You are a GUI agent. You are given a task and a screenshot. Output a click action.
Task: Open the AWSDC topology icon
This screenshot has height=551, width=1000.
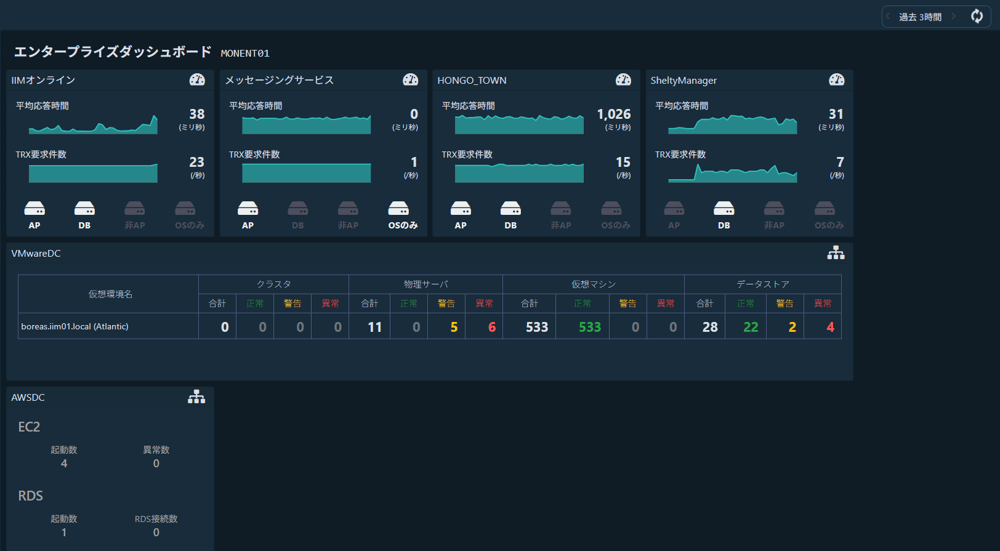click(x=196, y=397)
